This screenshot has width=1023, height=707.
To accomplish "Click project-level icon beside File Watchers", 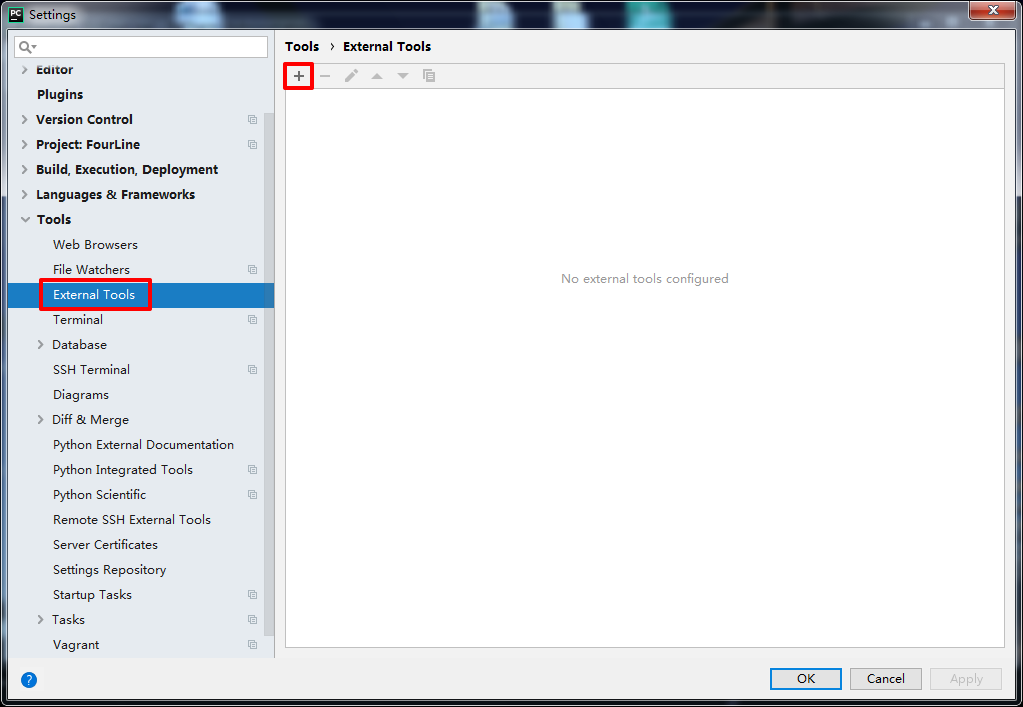I will point(252,269).
